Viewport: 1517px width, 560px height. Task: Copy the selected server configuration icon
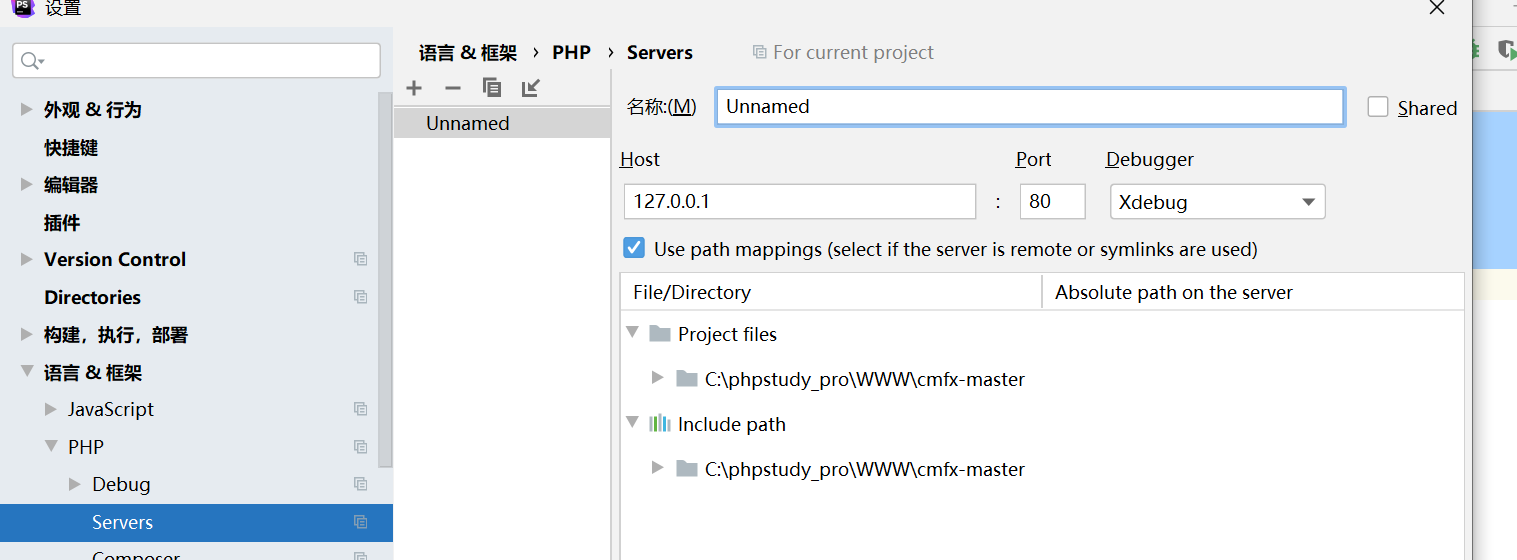click(491, 88)
